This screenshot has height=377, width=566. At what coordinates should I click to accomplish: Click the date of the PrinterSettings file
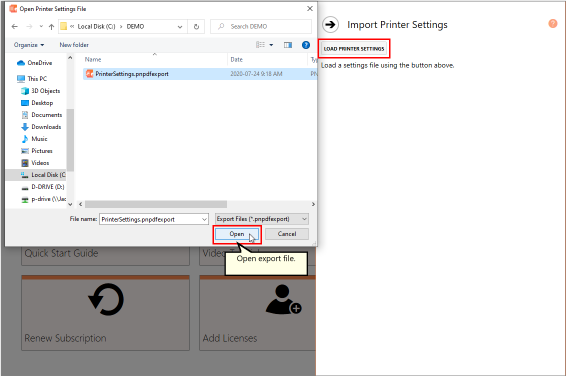coord(256,74)
